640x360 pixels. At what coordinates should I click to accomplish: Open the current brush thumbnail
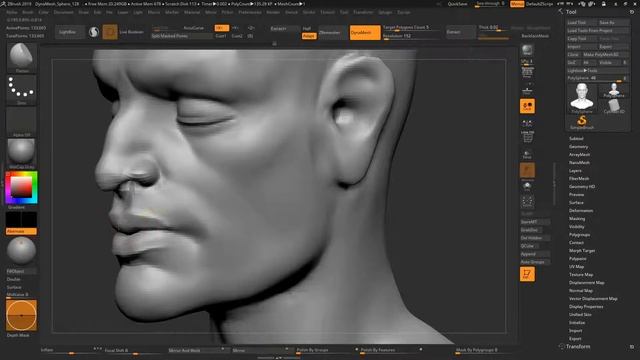(x=22, y=58)
